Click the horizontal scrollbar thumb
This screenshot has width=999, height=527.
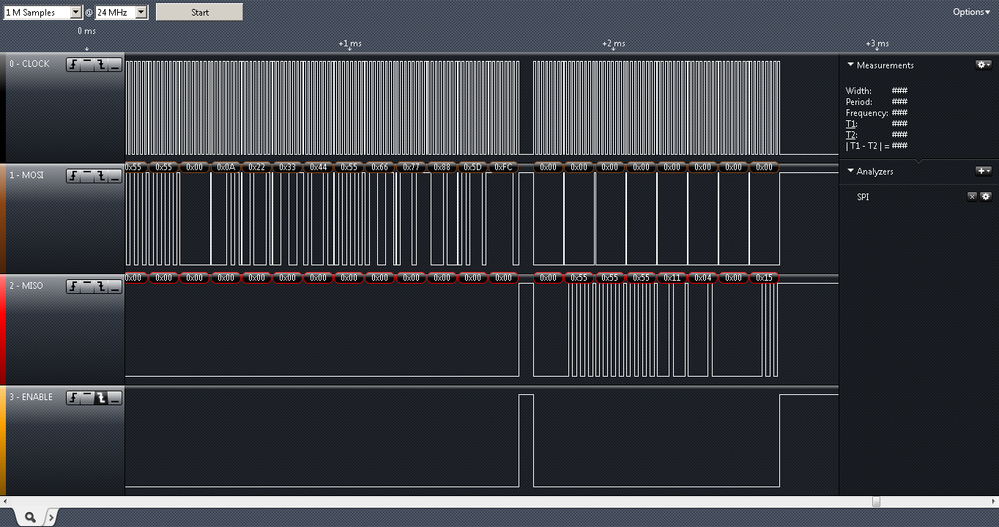click(876, 502)
